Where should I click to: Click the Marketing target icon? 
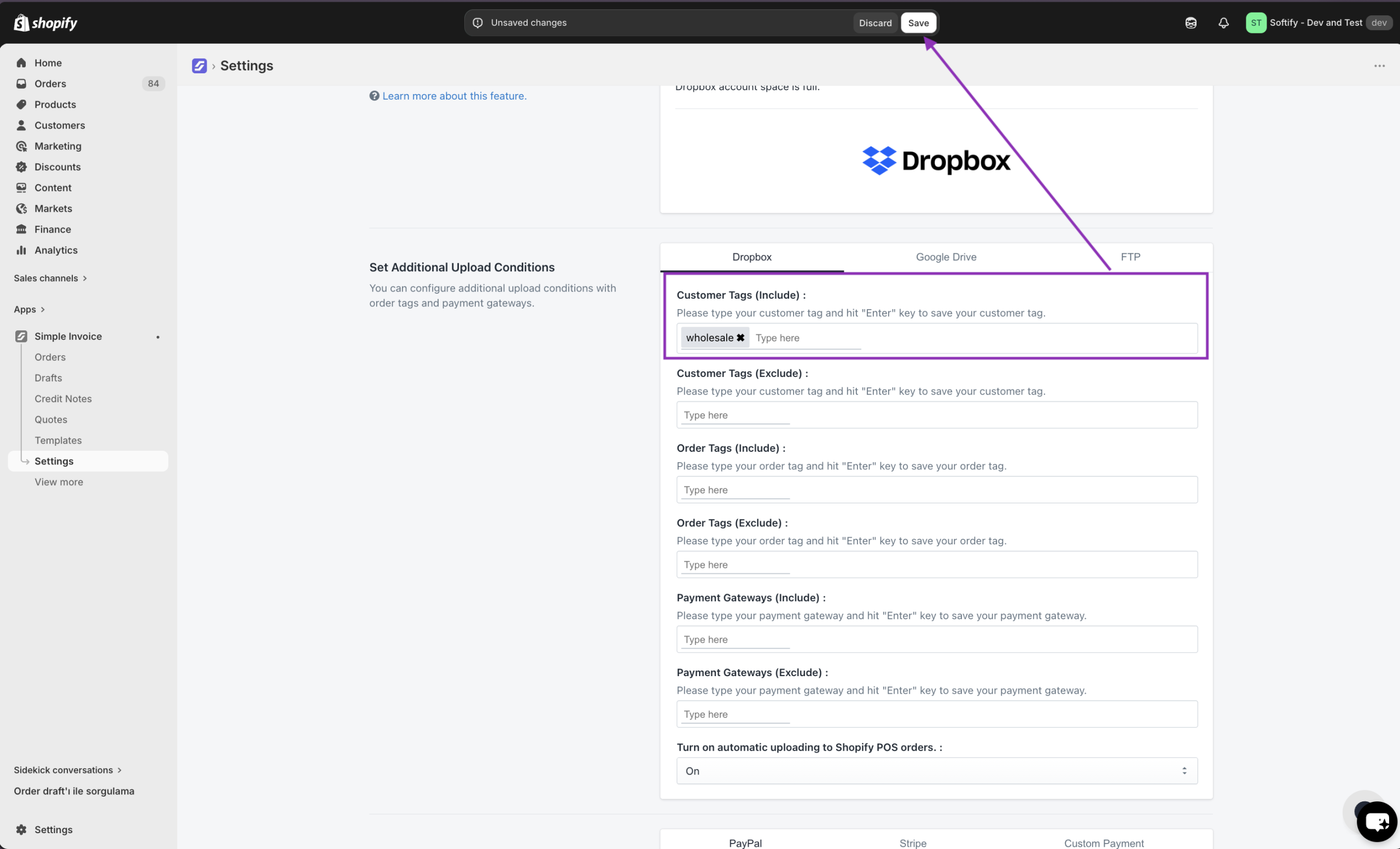[x=21, y=146]
